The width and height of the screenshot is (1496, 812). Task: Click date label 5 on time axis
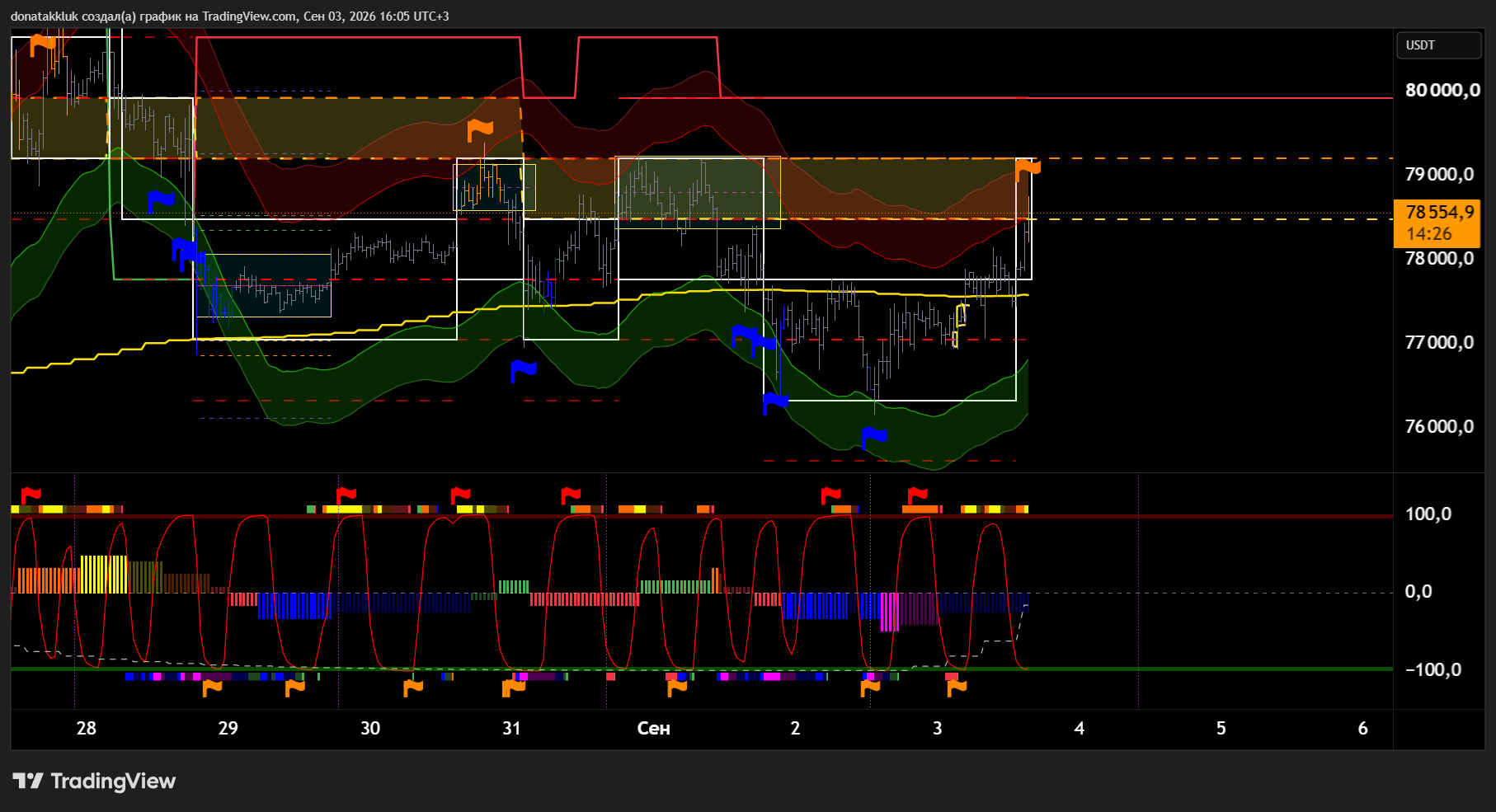1221,728
